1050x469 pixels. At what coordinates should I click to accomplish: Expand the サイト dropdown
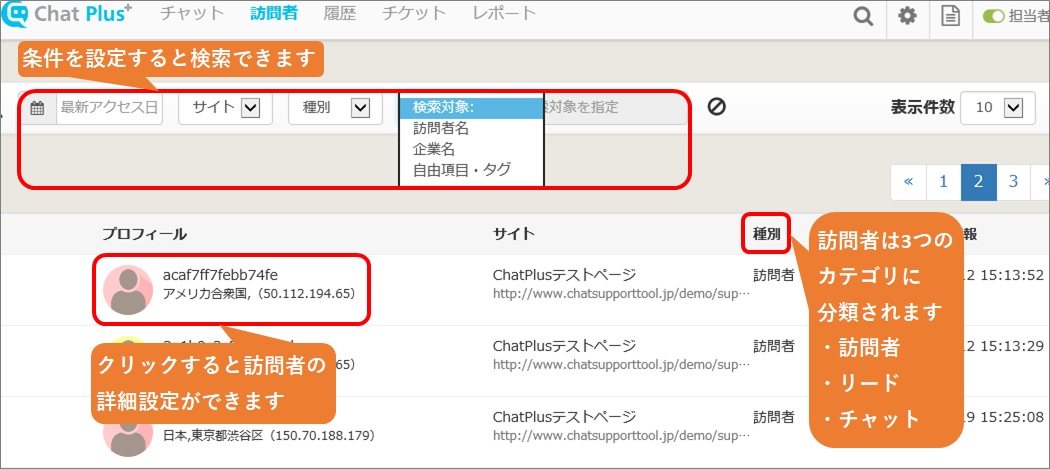[225, 107]
